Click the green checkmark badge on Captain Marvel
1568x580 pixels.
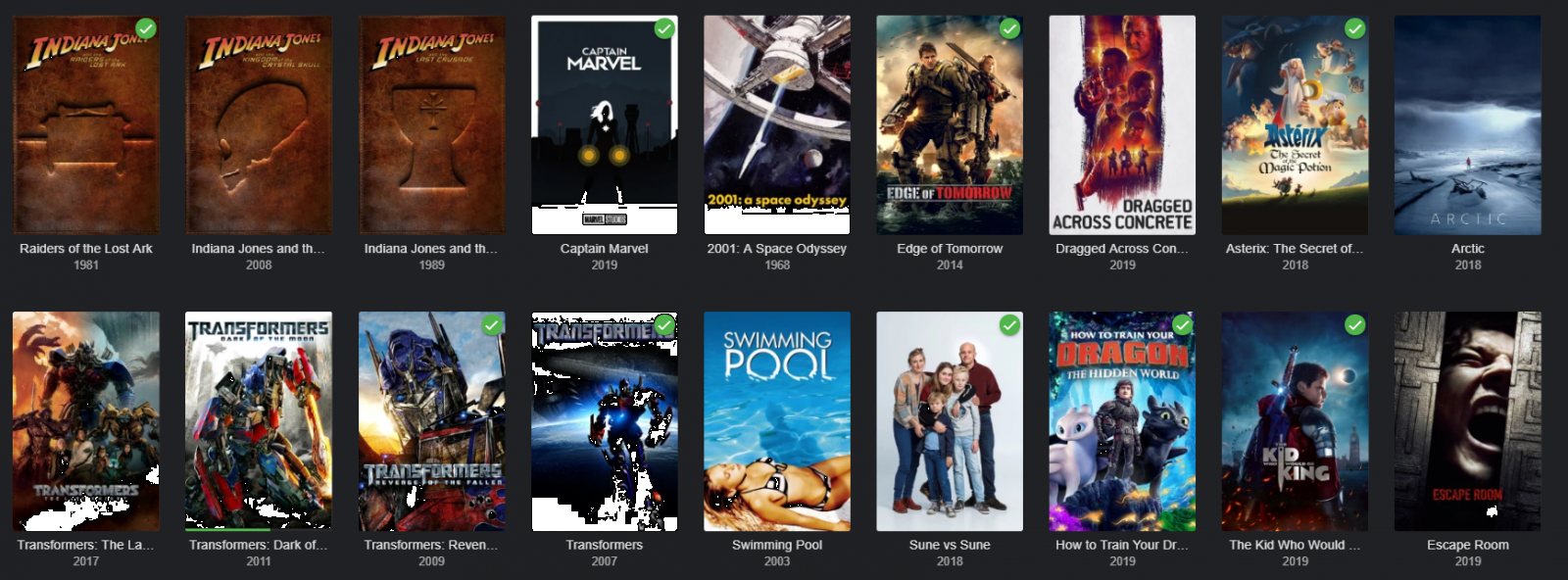[x=664, y=28]
